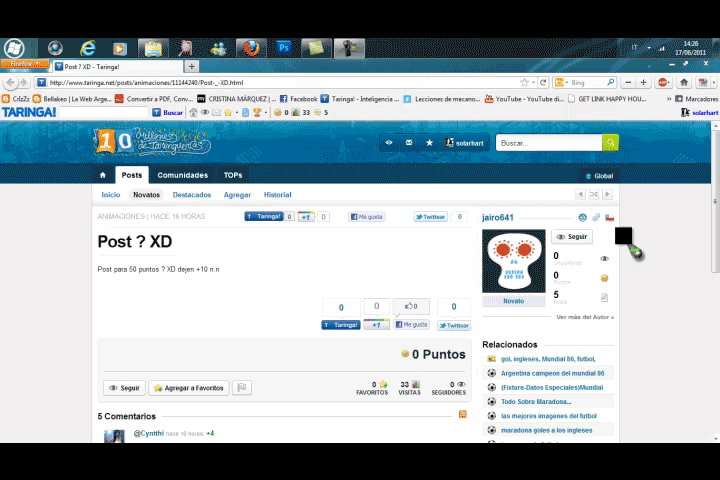
Task: Open the Windows Start menu orb
Action: (14, 48)
